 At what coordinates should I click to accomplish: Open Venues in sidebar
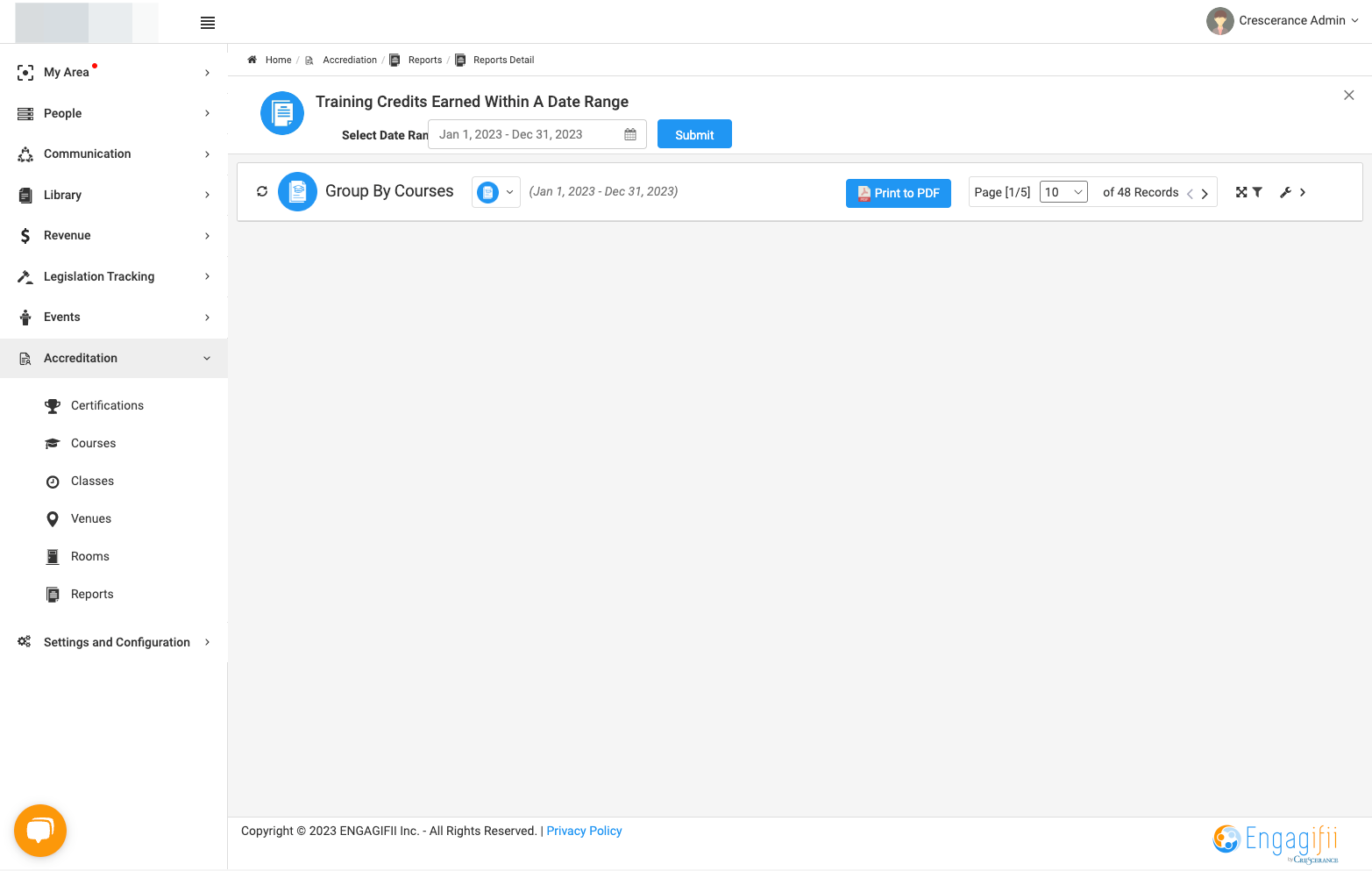[x=91, y=518]
